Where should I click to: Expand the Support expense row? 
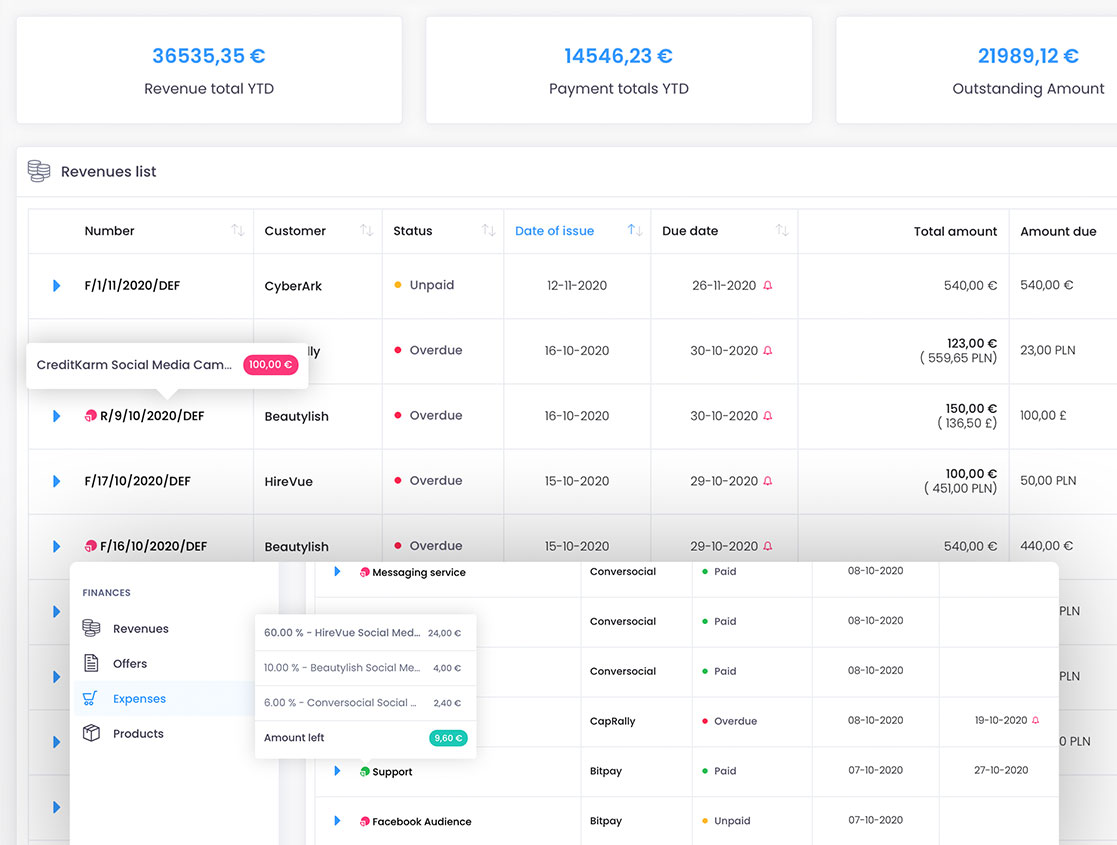[x=337, y=771]
